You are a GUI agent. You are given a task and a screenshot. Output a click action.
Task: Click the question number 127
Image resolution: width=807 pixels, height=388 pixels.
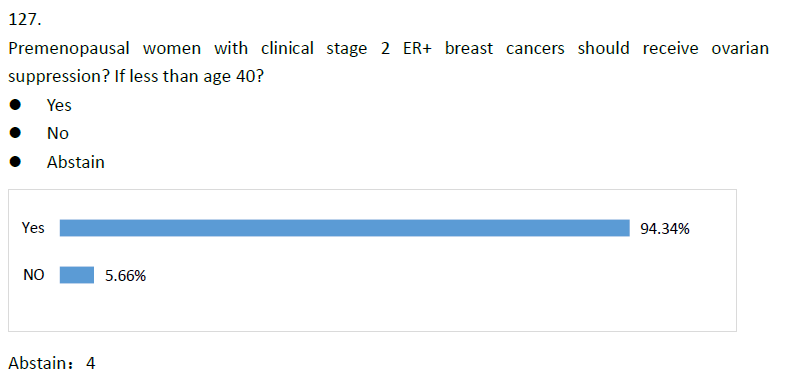25,20
